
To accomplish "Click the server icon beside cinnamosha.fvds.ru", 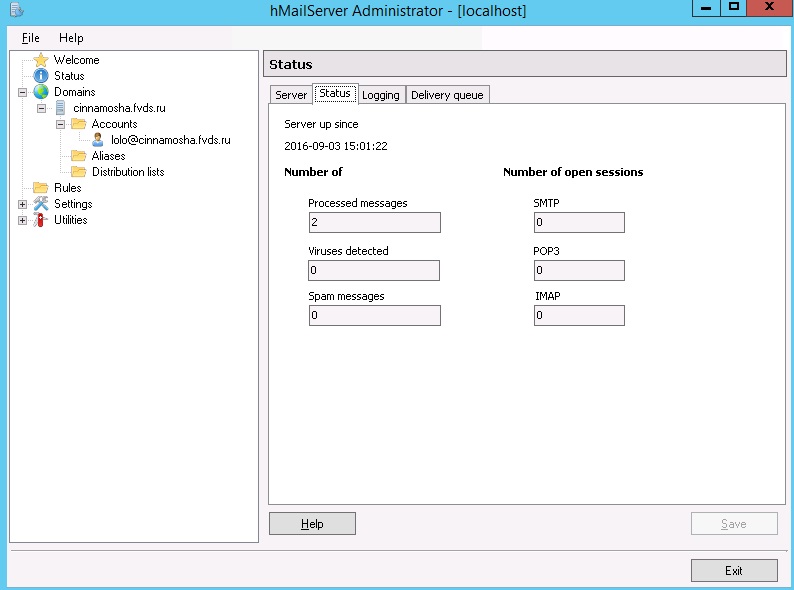I will pyautogui.click(x=60, y=108).
